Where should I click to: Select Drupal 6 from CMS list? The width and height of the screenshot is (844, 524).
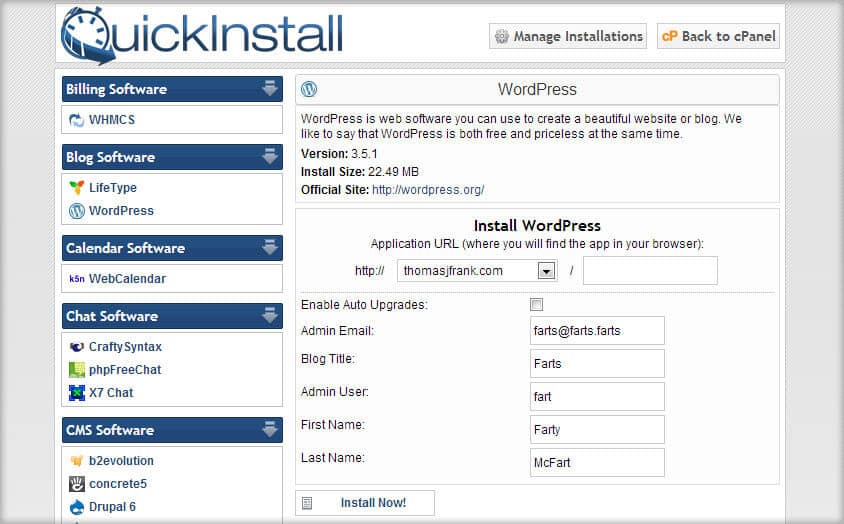pyautogui.click(x=112, y=507)
